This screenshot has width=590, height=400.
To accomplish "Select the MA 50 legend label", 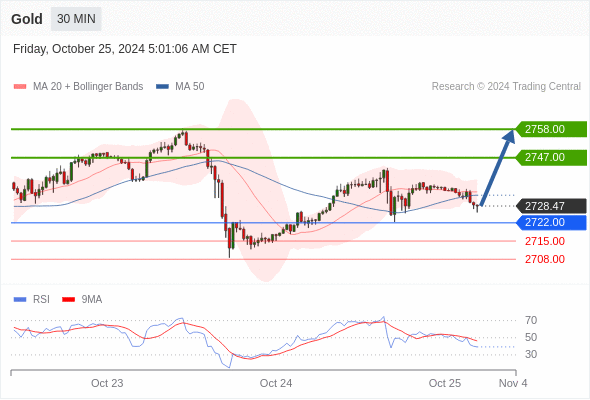I will click(x=190, y=87).
